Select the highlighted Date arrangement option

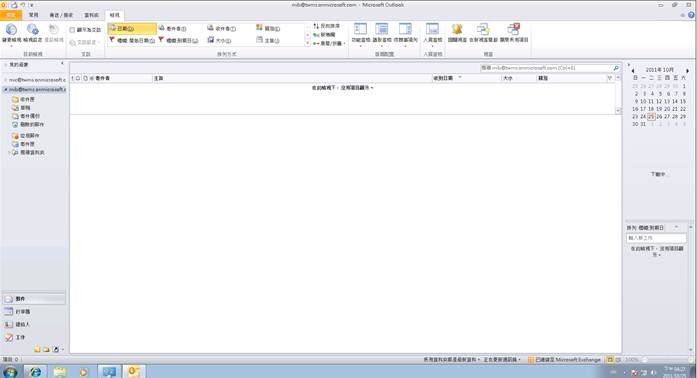tap(132, 28)
